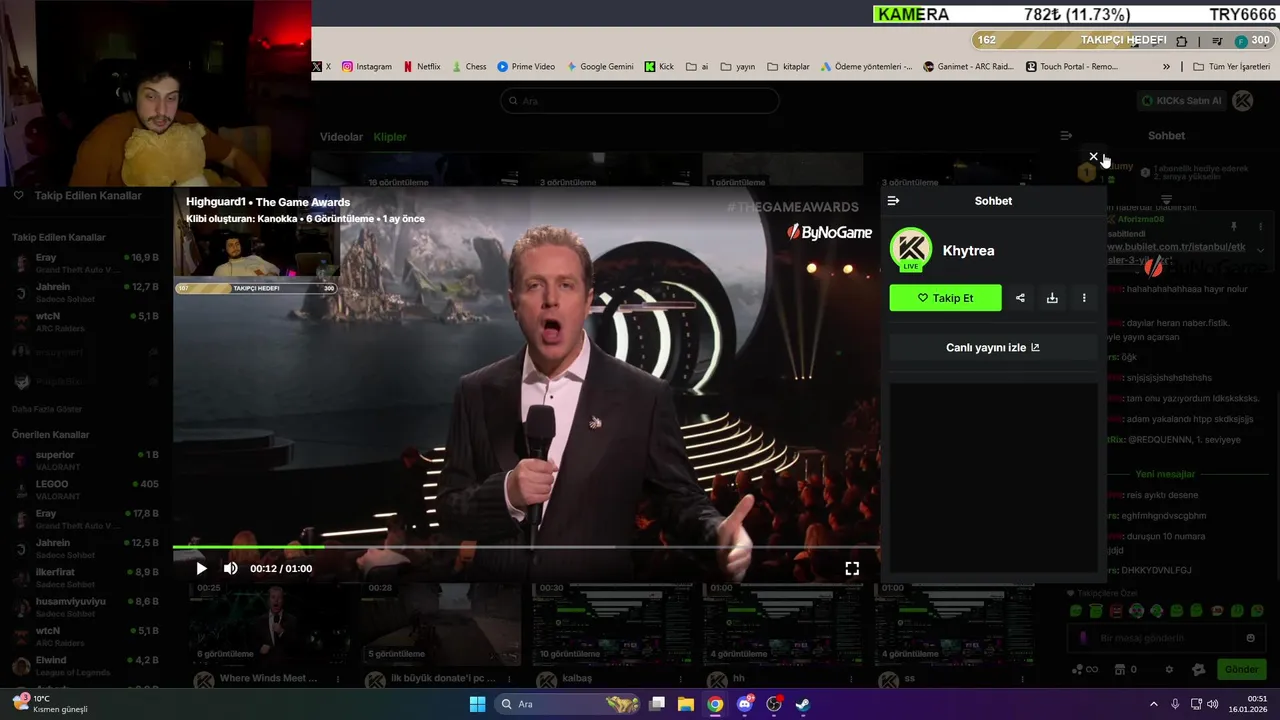Open File Explorer from taskbar

pyautogui.click(x=686, y=704)
